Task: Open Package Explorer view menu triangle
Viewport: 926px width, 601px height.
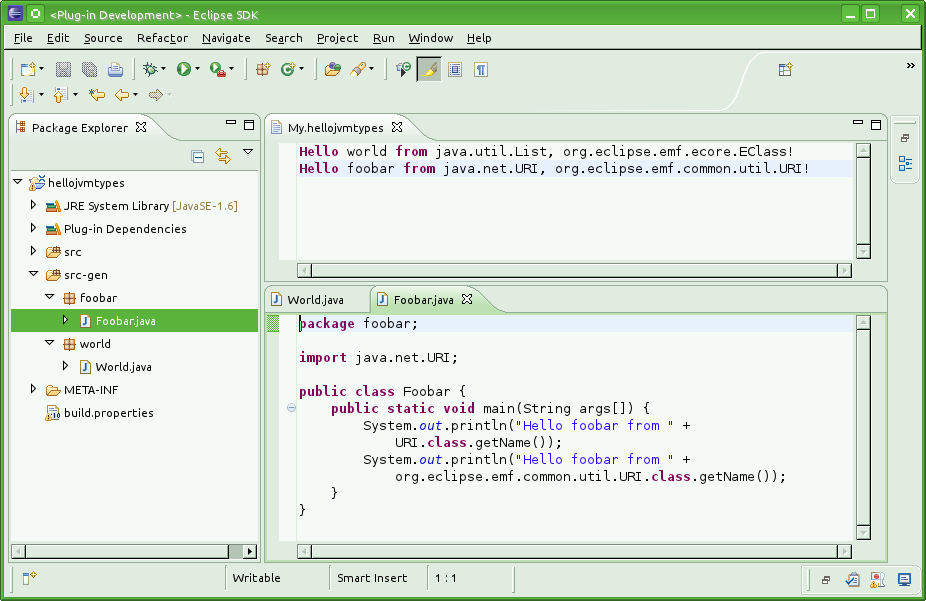Action: [x=248, y=153]
